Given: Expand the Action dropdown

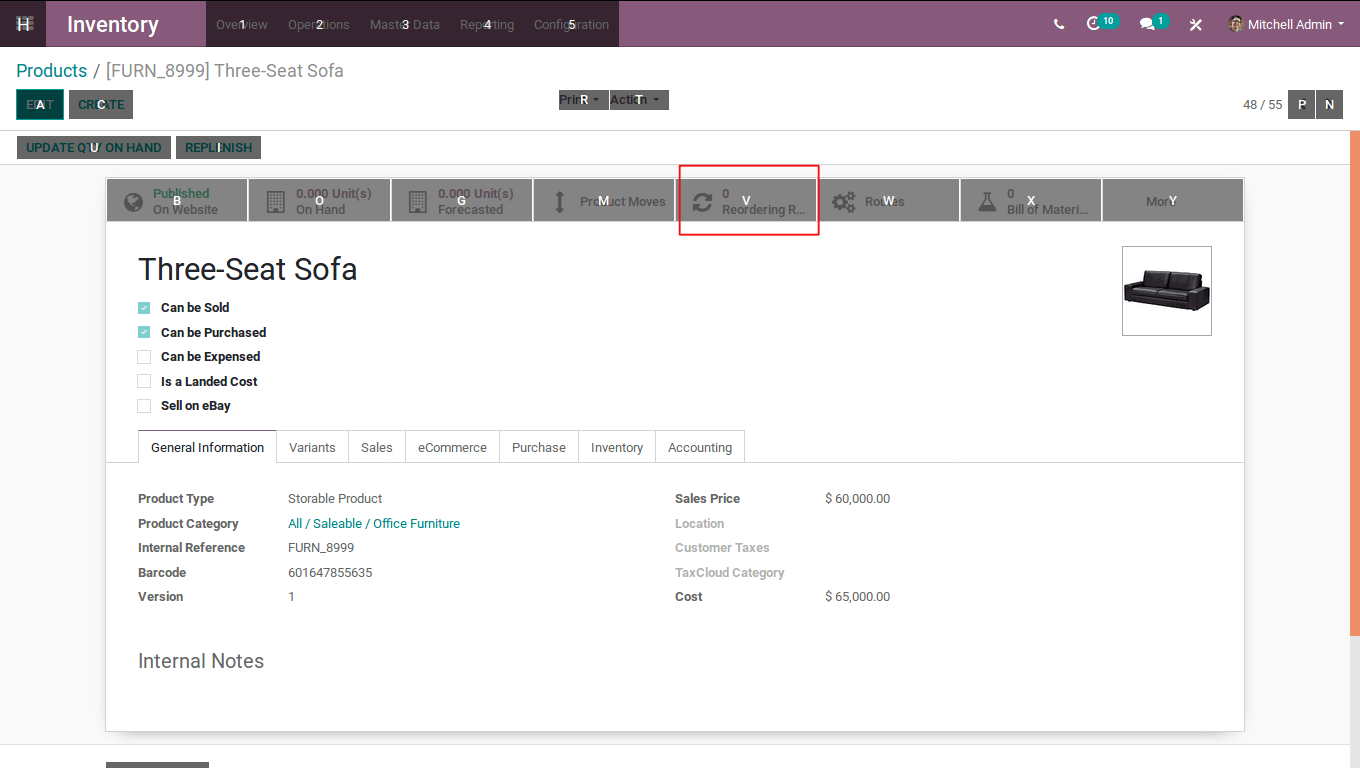Looking at the screenshot, I should pyautogui.click(x=638, y=100).
